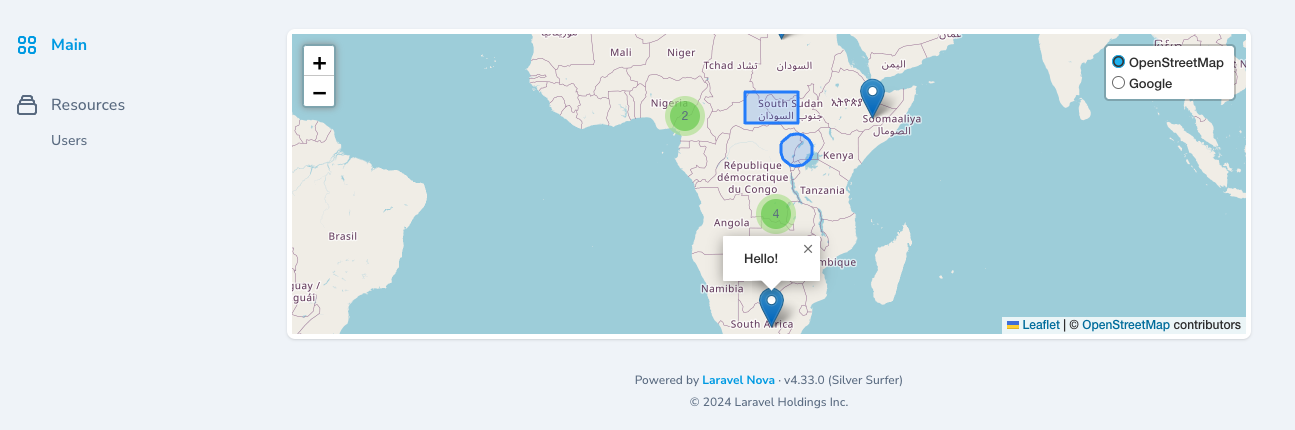The height and width of the screenshot is (430, 1295).
Task: Click the Main dashboard grid icon
Action: point(27,45)
